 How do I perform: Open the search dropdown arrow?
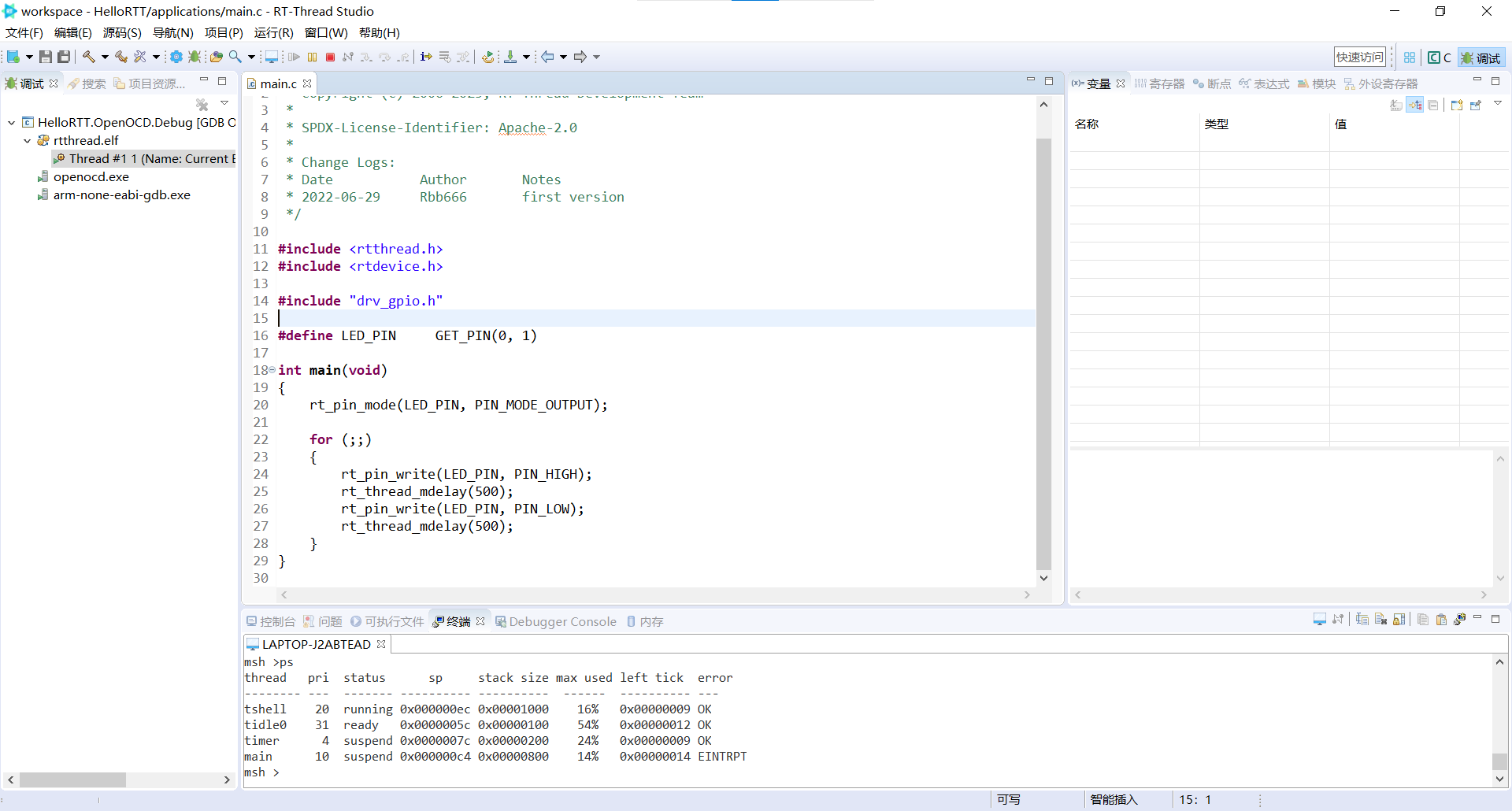point(251,57)
